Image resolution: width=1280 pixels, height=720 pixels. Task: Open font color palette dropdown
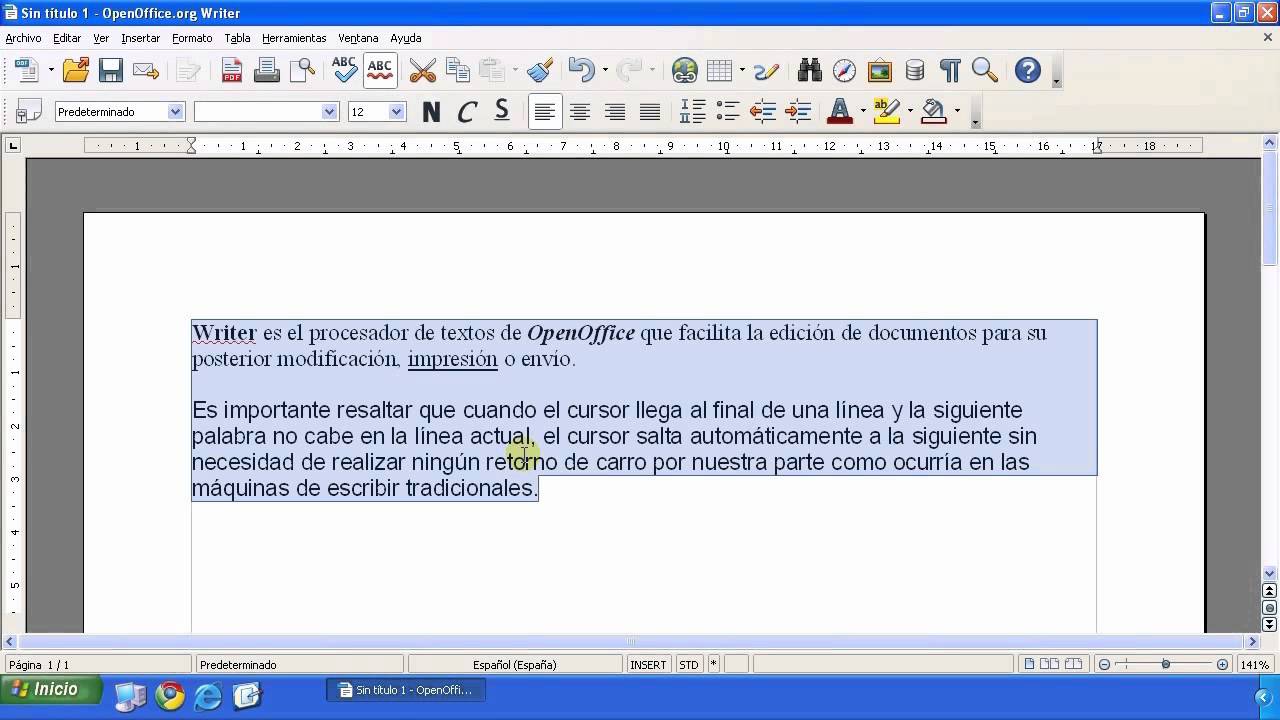pos(863,112)
